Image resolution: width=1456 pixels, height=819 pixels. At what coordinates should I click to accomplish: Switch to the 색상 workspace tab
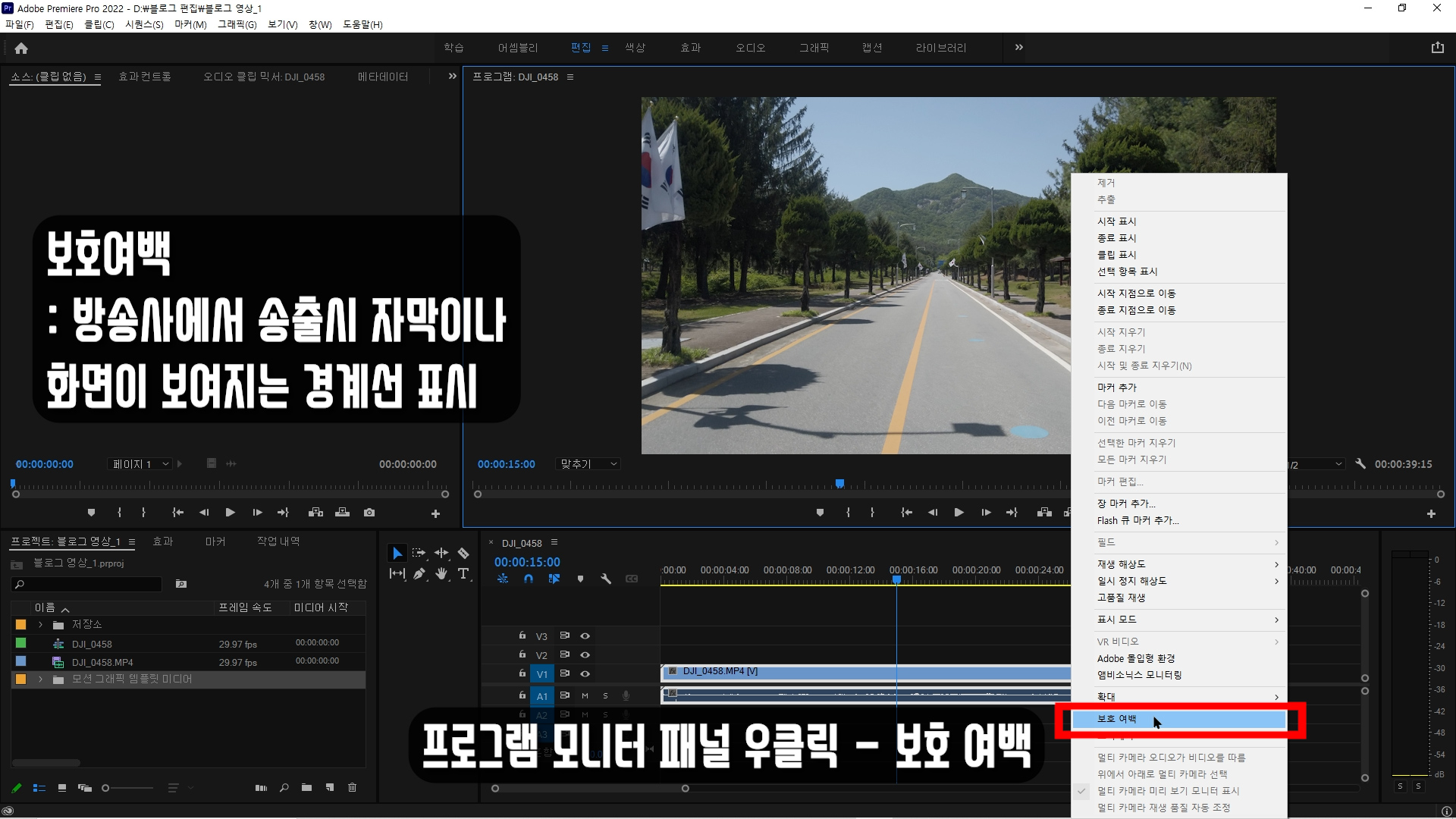coord(635,48)
